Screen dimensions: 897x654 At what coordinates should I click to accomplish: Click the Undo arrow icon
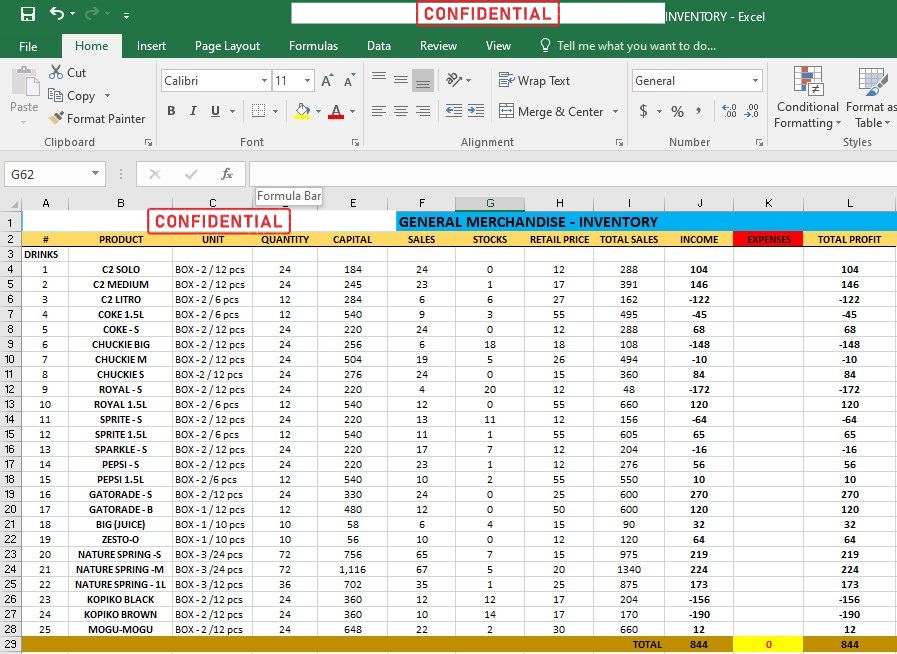pos(57,14)
